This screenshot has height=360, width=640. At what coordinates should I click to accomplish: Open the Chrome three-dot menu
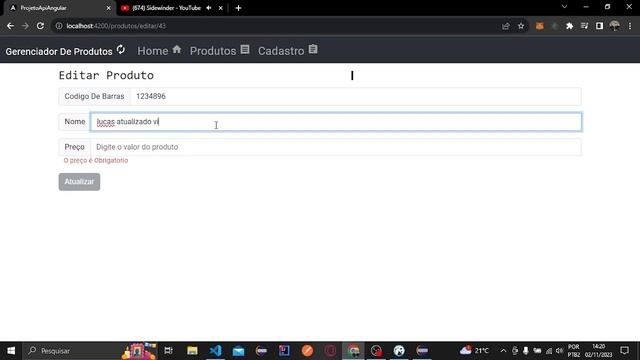(630, 26)
